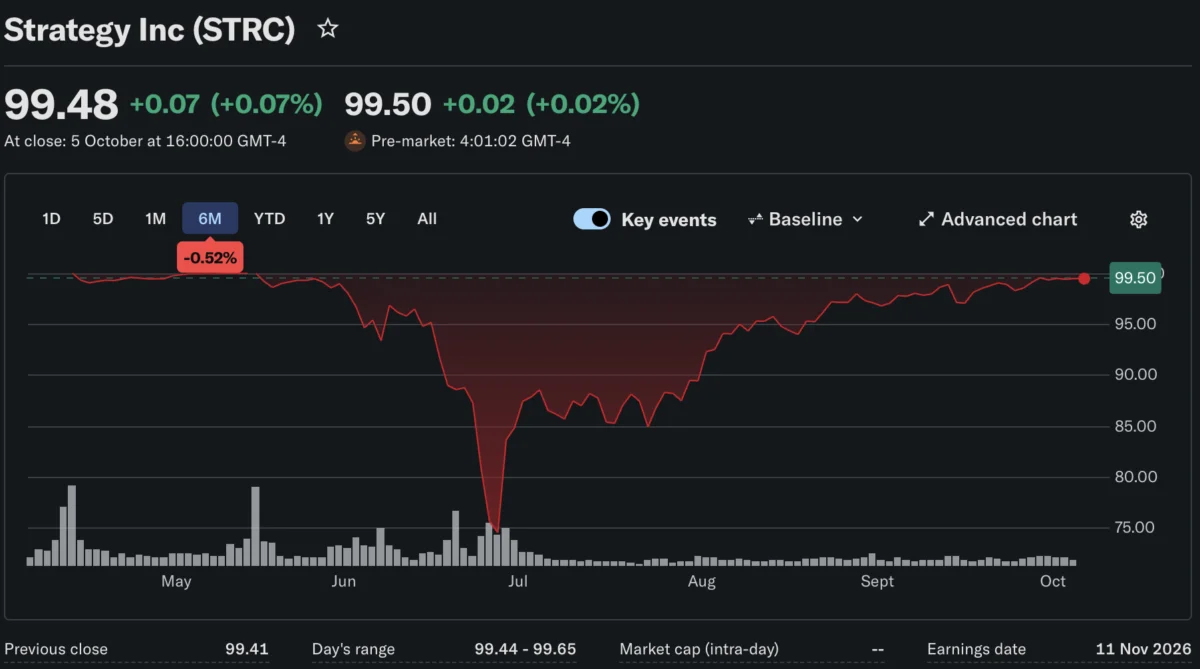Add STRC to watchlist with star icon

click(x=327, y=29)
